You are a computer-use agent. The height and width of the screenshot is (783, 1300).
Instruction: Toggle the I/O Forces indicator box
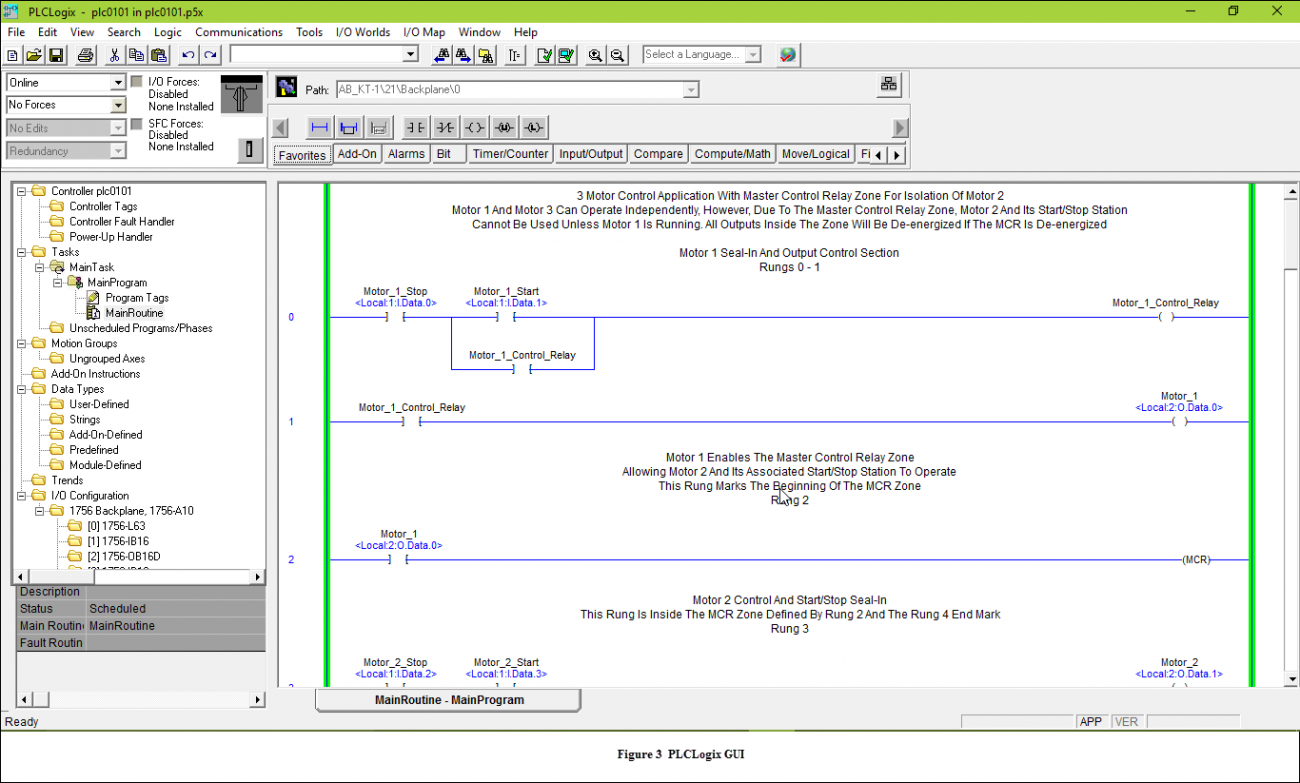[136, 82]
